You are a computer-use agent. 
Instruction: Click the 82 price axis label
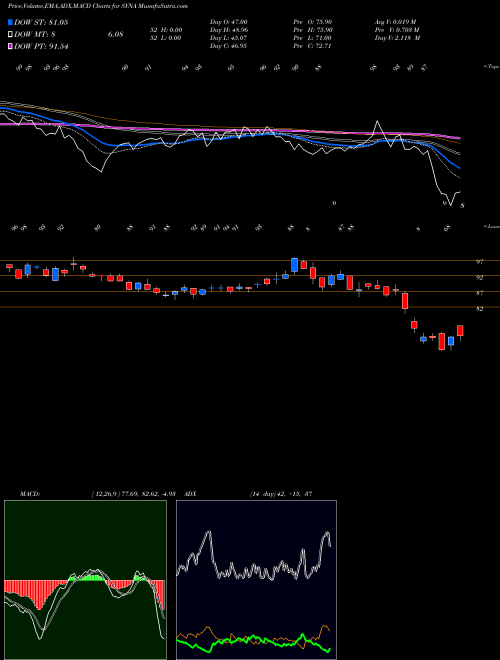[479, 309]
